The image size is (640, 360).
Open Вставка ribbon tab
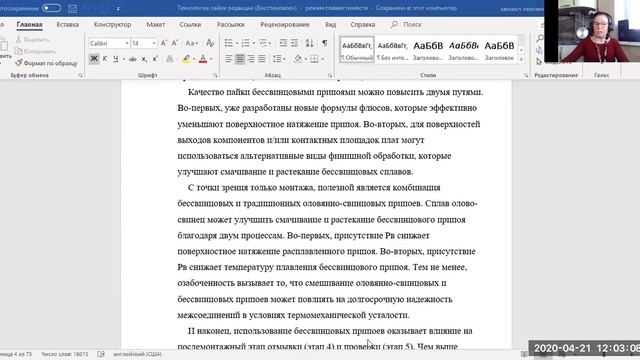click(x=68, y=24)
